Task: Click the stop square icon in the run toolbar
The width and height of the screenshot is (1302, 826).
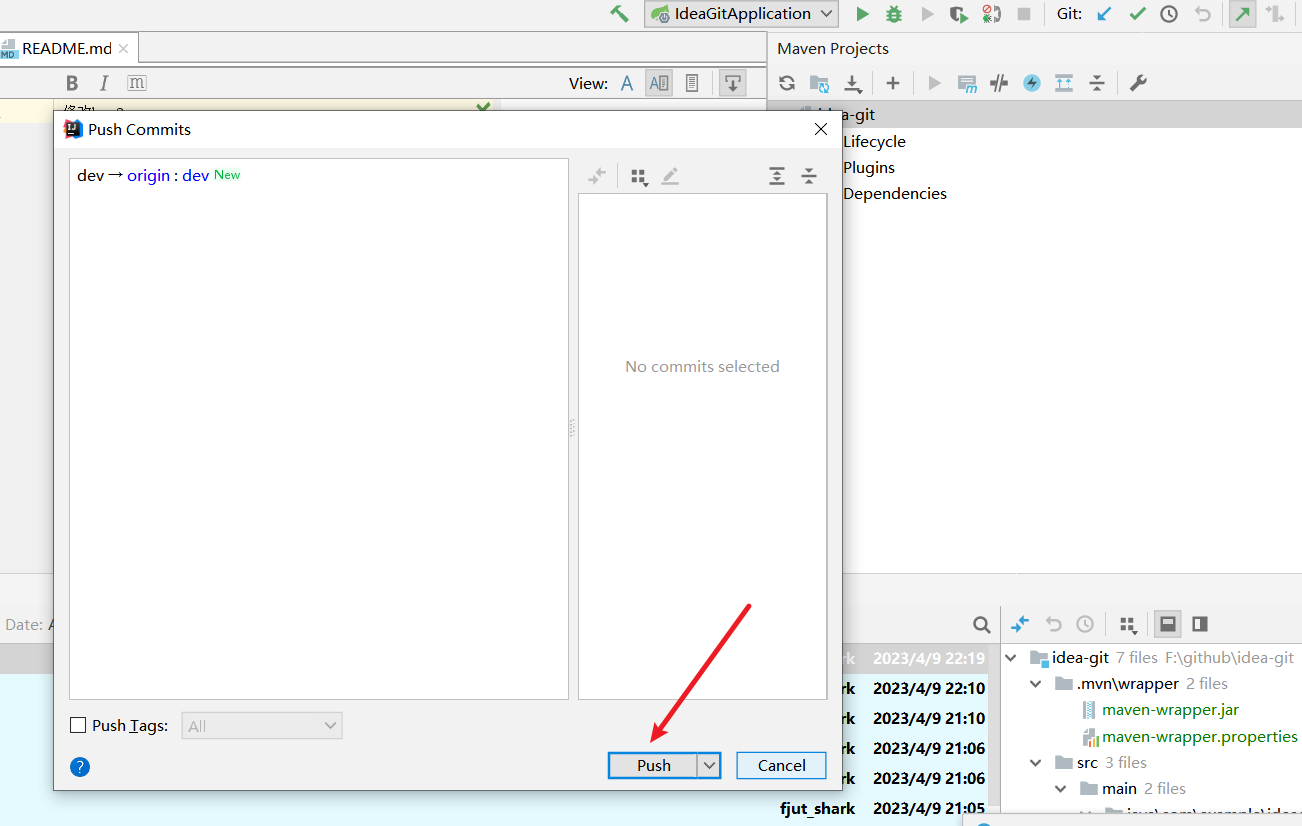Action: 1024,14
